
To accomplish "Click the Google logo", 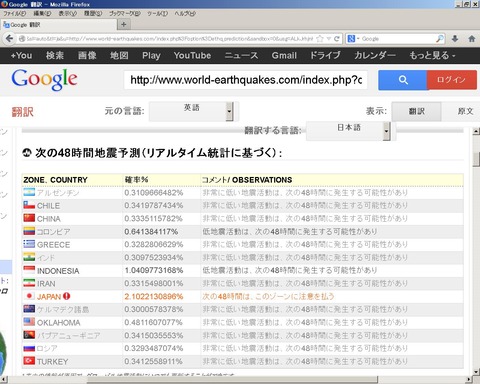I will coord(44,79).
